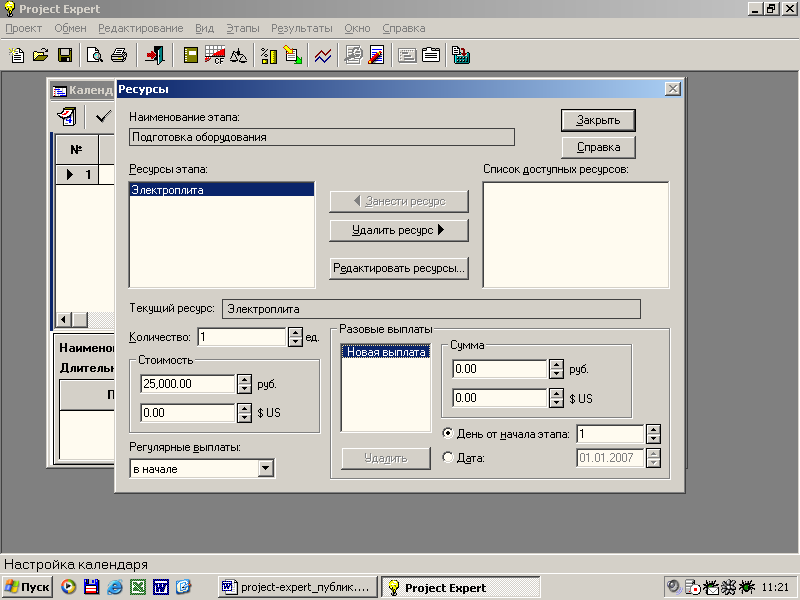
Task: Open the olive notebook toolbar icon
Action: [191, 55]
